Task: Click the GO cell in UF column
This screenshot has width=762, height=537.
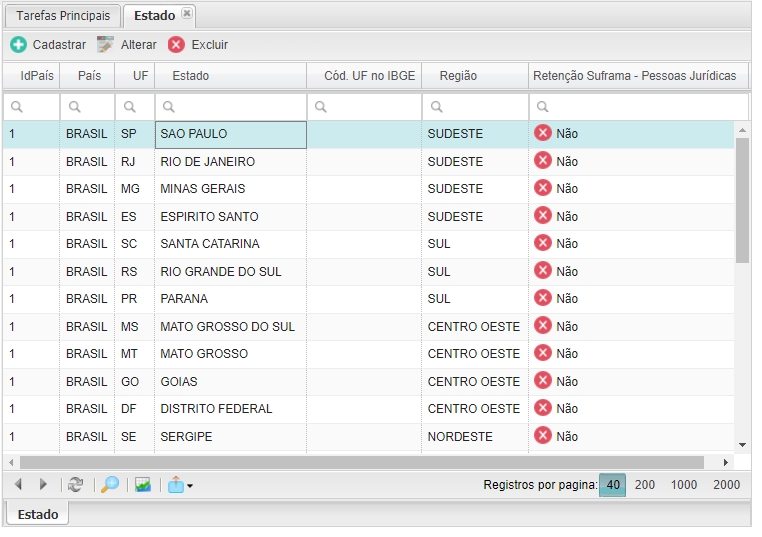Action: [x=135, y=382]
